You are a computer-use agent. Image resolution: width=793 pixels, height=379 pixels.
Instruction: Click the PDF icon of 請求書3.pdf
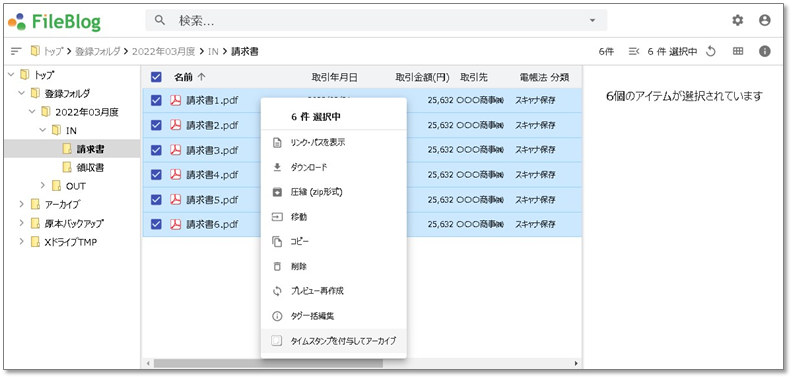[175, 150]
